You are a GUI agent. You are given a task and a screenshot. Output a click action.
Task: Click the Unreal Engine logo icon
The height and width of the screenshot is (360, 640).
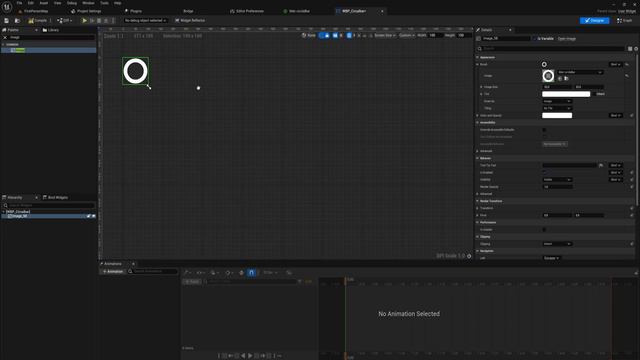(7, 7)
